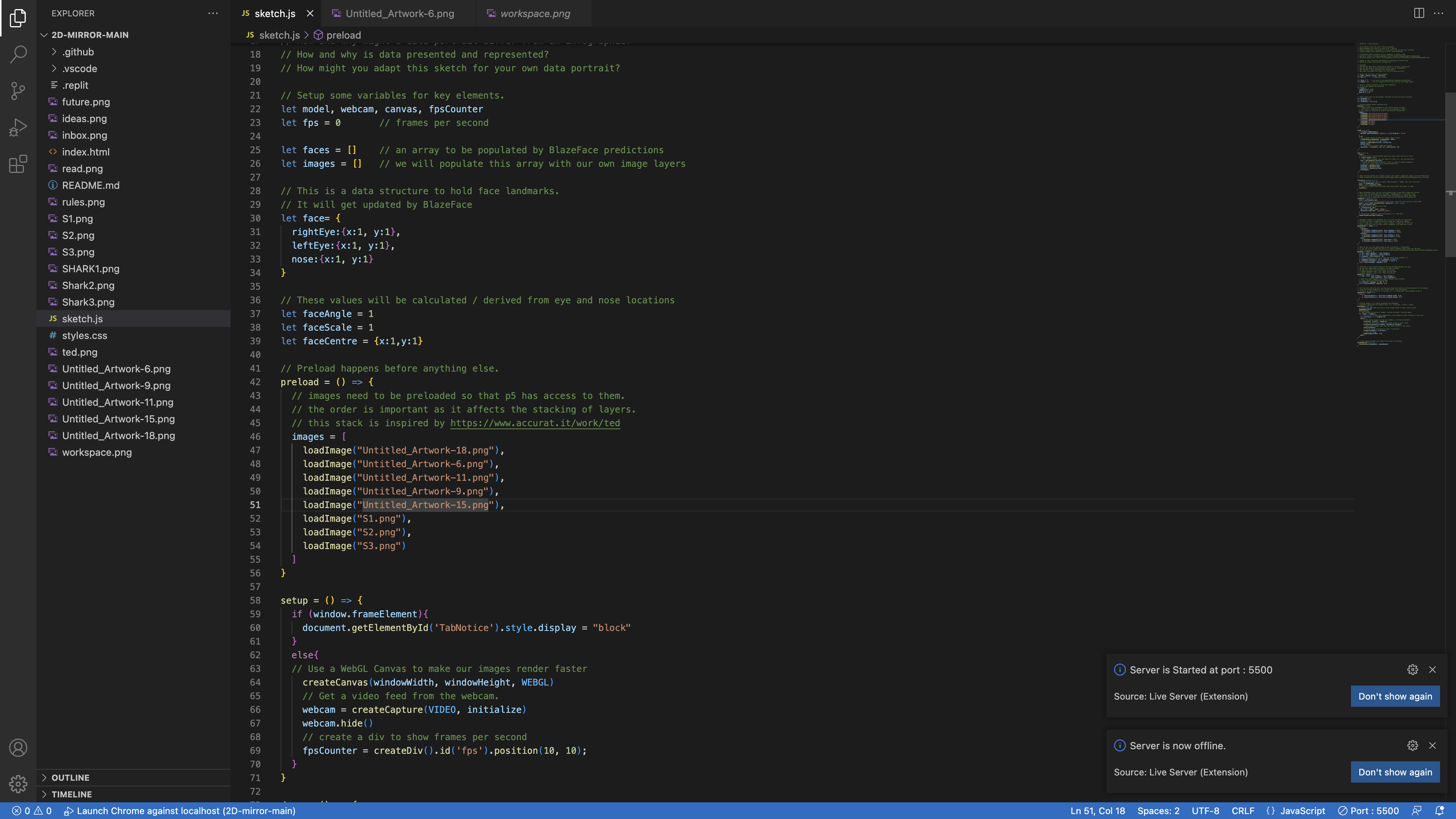Image resolution: width=1456 pixels, height=819 pixels.
Task: Switch to the workspace.png tab
Action: coord(535,14)
